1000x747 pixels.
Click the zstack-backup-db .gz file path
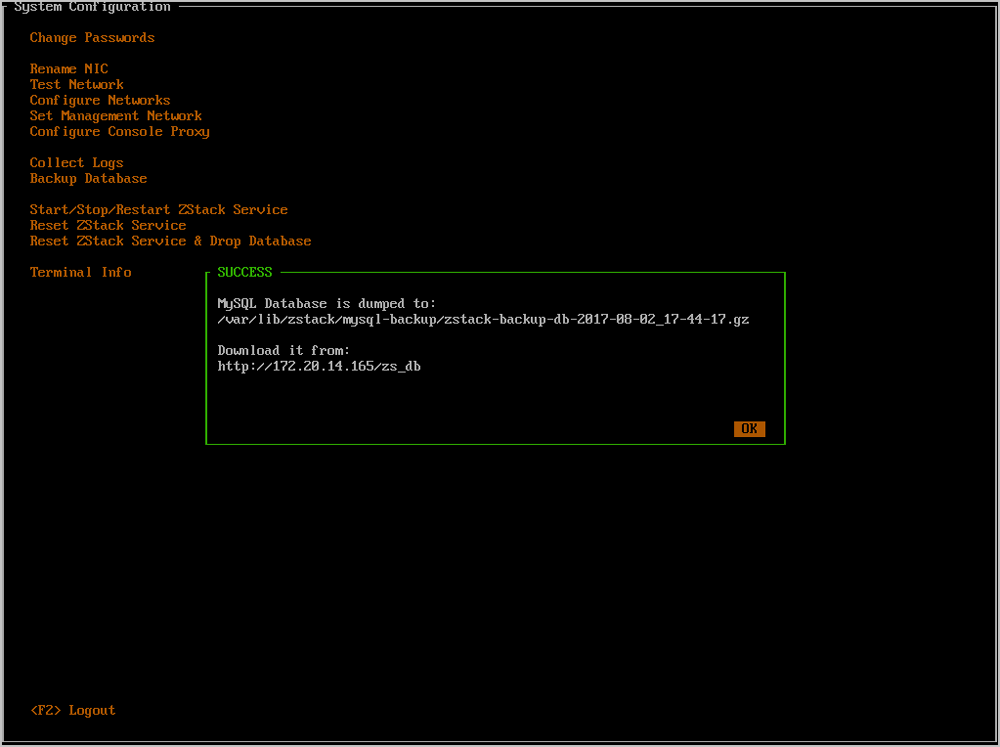(x=483, y=320)
